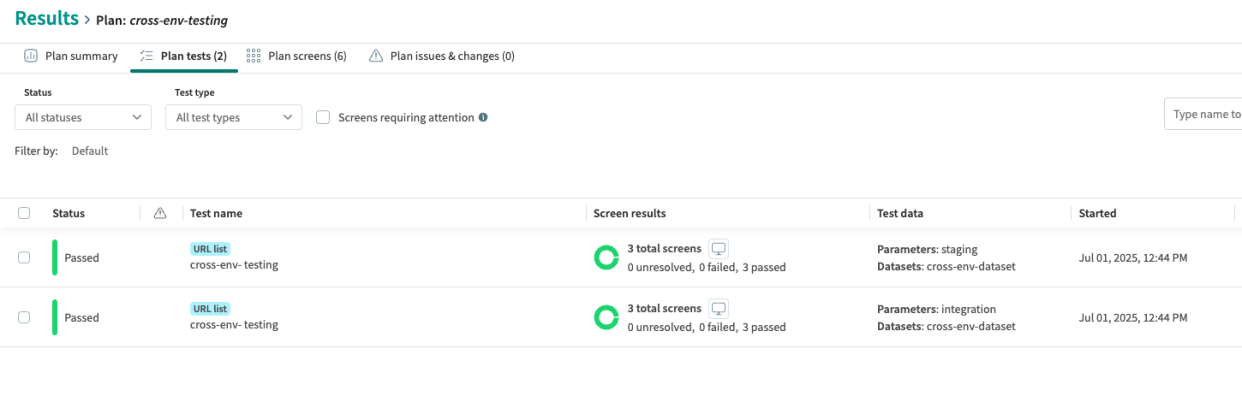Screen dimensions: 1242x408
Task: Go back to Results breadcrumb link
Action: tap(47, 18)
